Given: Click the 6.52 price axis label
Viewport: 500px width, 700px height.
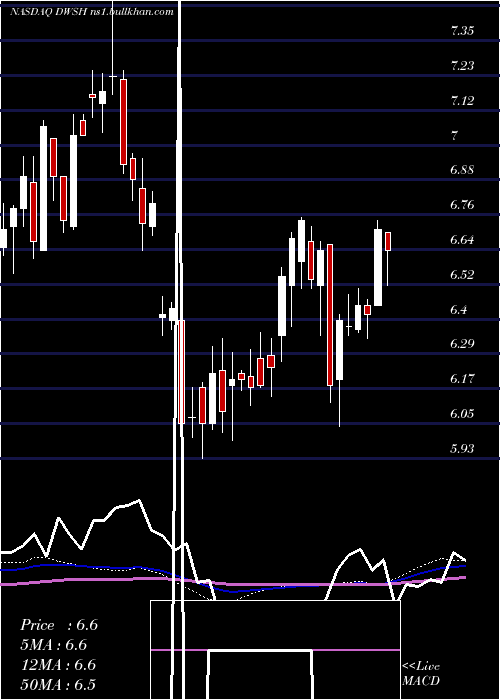Looking at the screenshot, I should 462,275.
